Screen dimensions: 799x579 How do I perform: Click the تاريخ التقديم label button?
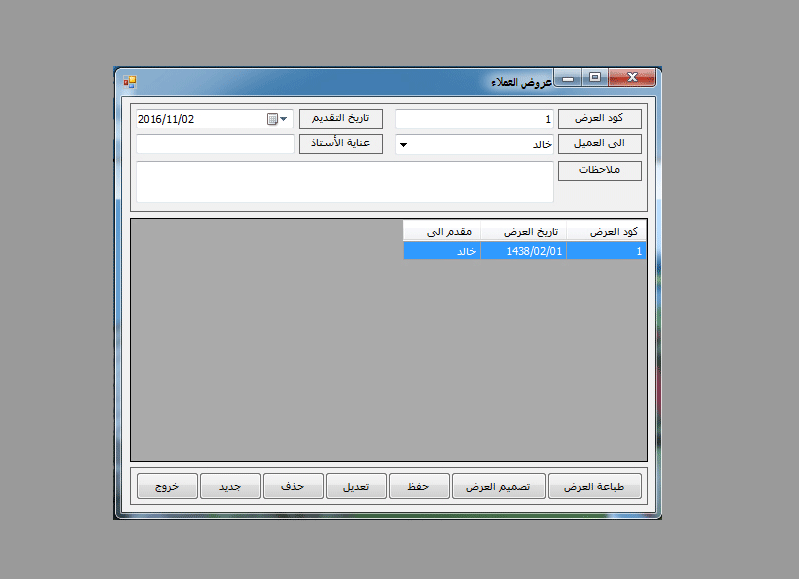[x=340, y=119]
